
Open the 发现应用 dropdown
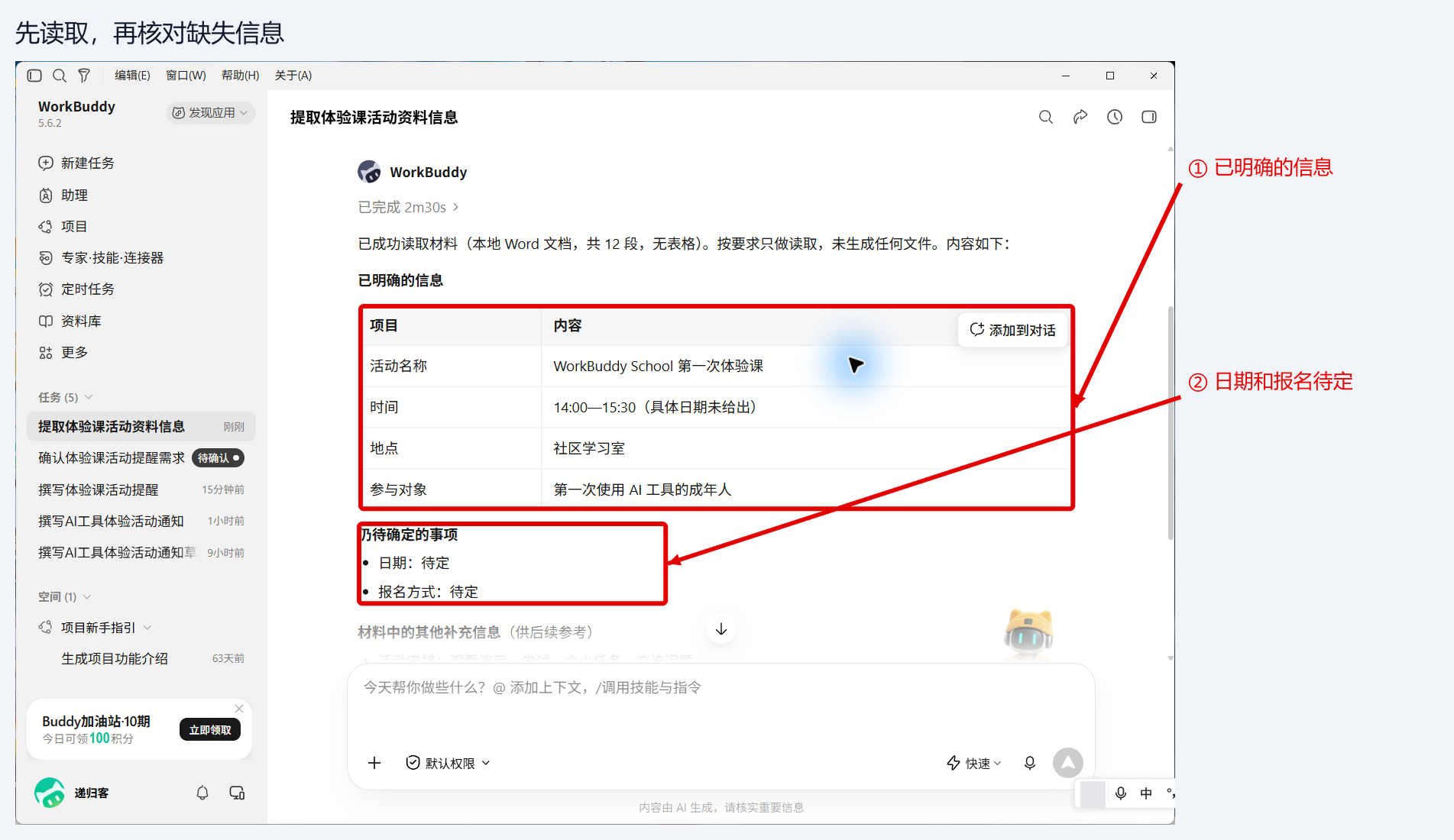tap(211, 112)
